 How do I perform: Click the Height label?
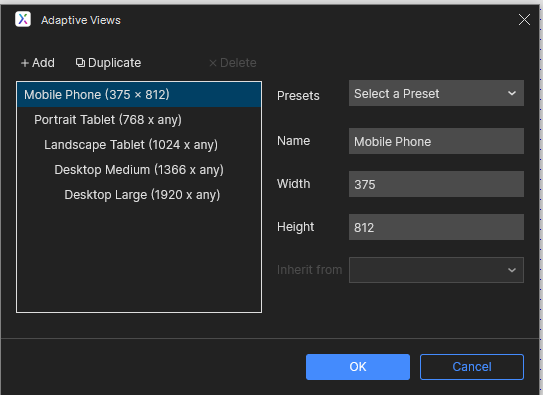(295, 227)
